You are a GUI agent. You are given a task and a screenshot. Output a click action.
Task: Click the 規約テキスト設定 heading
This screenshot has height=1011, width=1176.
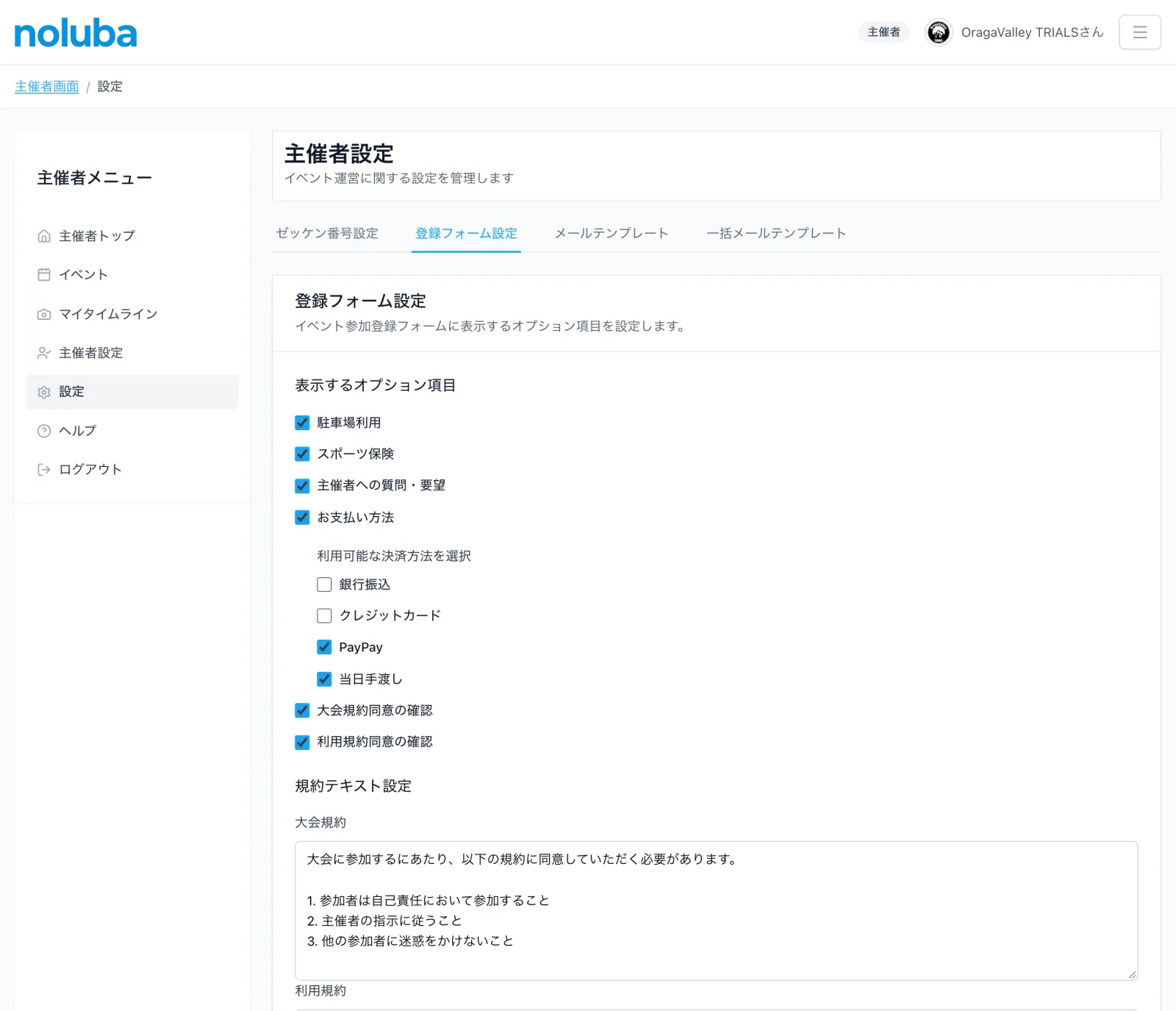click(x=354, y=786)
